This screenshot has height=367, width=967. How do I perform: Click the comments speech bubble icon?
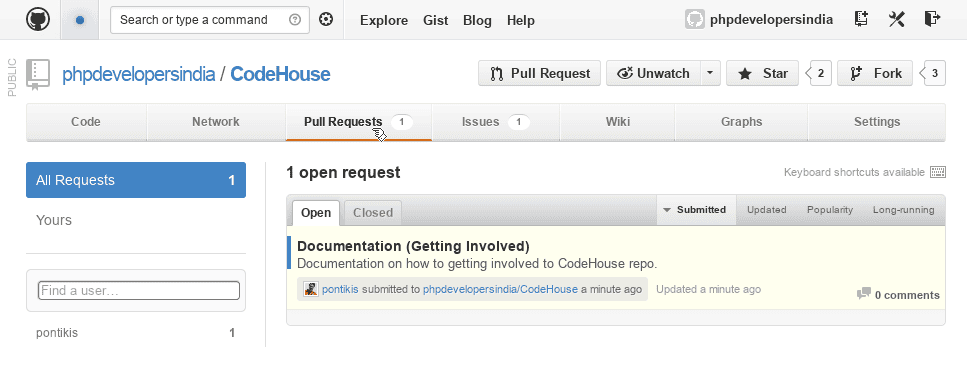(x=864, y=294)
